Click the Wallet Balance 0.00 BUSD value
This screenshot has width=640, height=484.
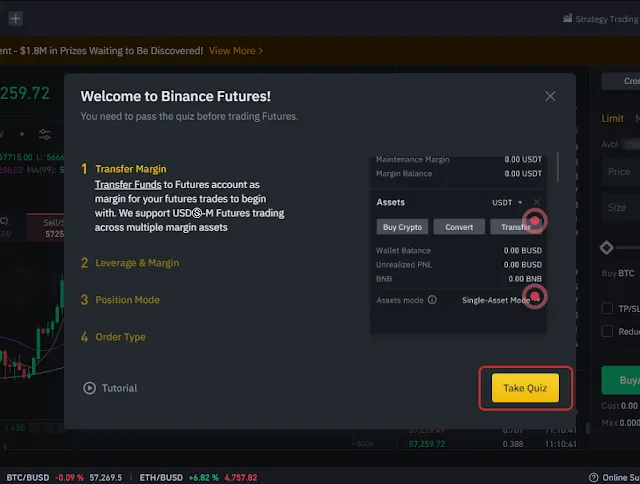(522, 251)
